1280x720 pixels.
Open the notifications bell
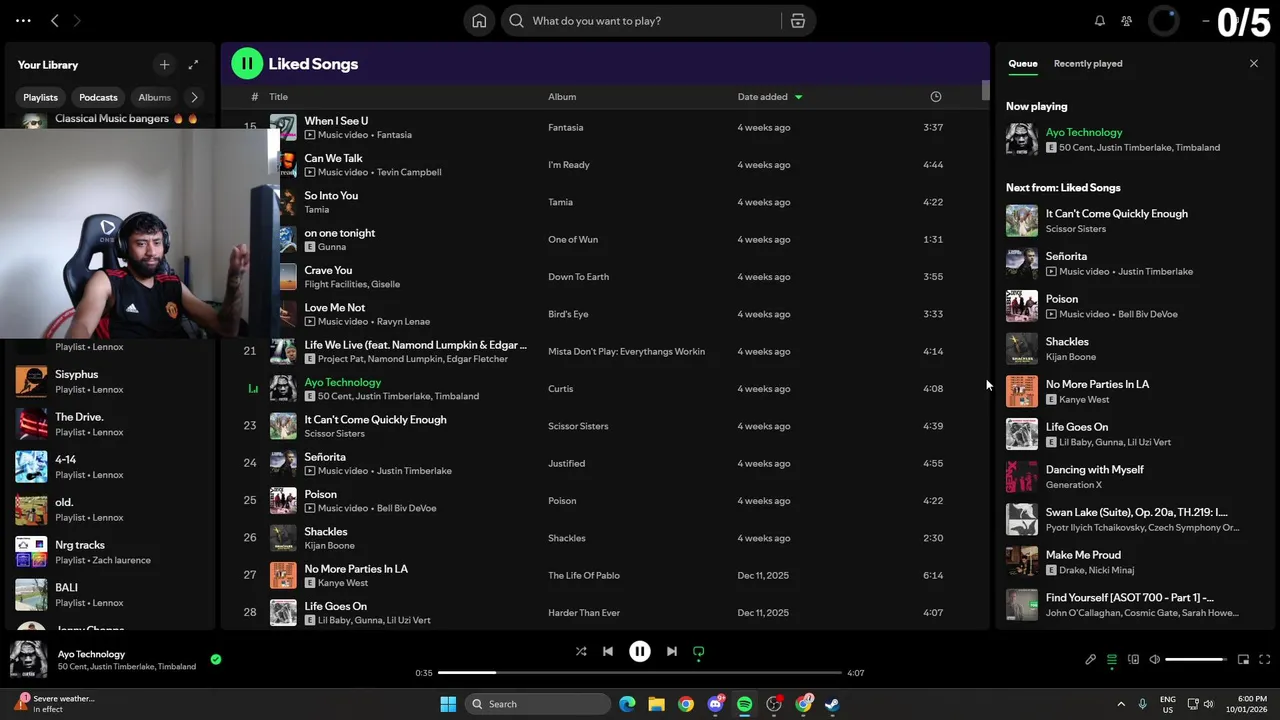[x=1100, y=21]
